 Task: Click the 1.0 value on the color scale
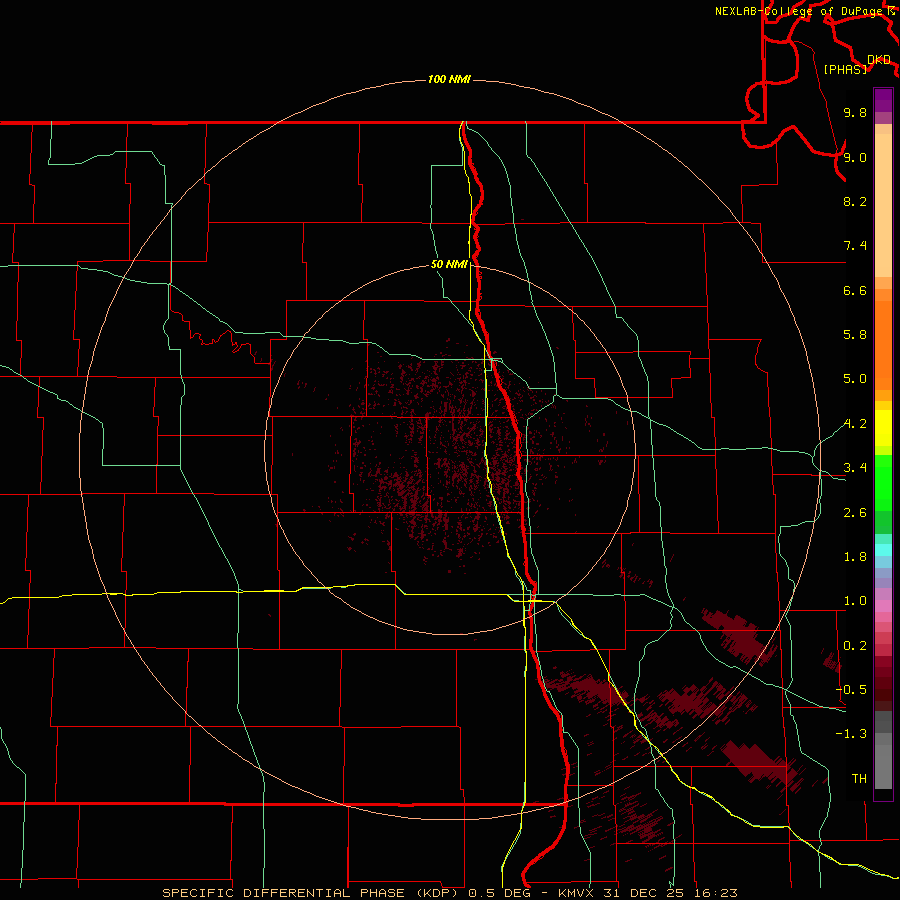tap(855, 601)
